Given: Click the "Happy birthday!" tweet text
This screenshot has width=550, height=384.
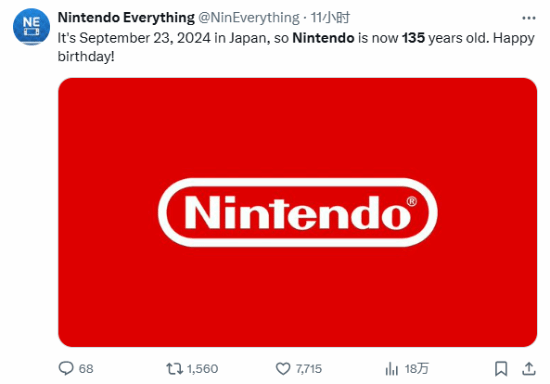Looking at the screenshot, I should [x=296, y=47].
